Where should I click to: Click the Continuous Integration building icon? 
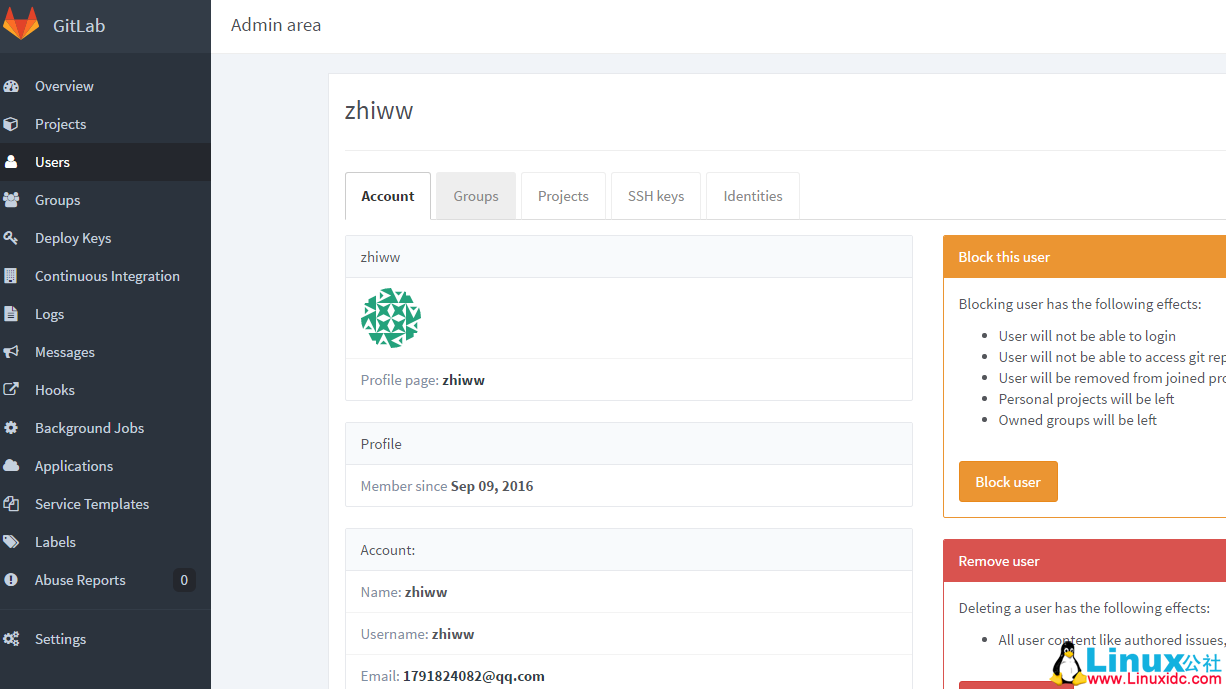(x=11, y=276)
